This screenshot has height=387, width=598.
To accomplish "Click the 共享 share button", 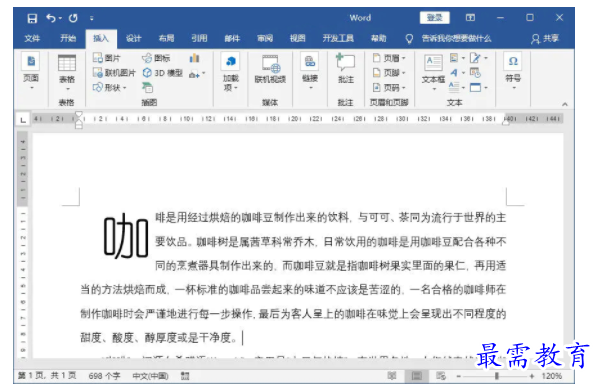I will [545, 38].
